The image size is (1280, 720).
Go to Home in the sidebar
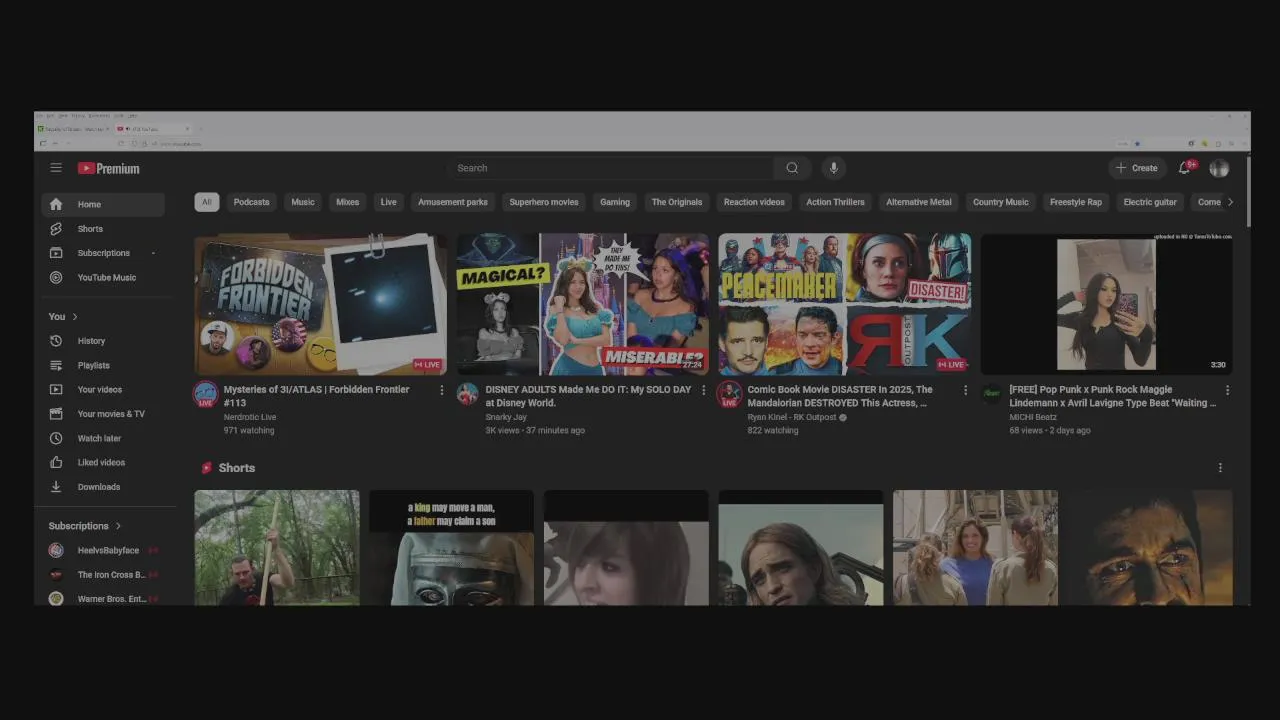coord(103,204)
